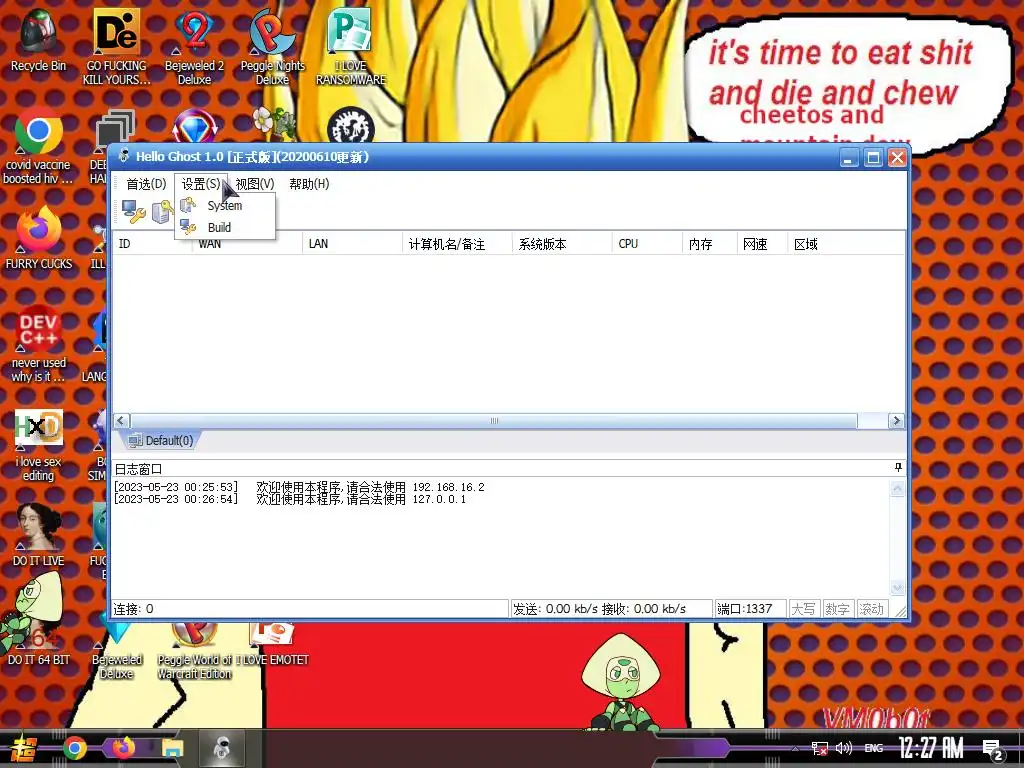1024x768 pixels.
Task: Choose System from the settings menu
Action: point(225,206)
